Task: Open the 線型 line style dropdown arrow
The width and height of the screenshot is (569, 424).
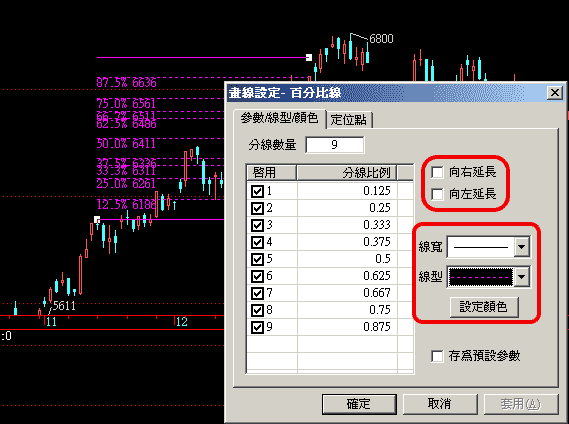Action: point(521,277)
